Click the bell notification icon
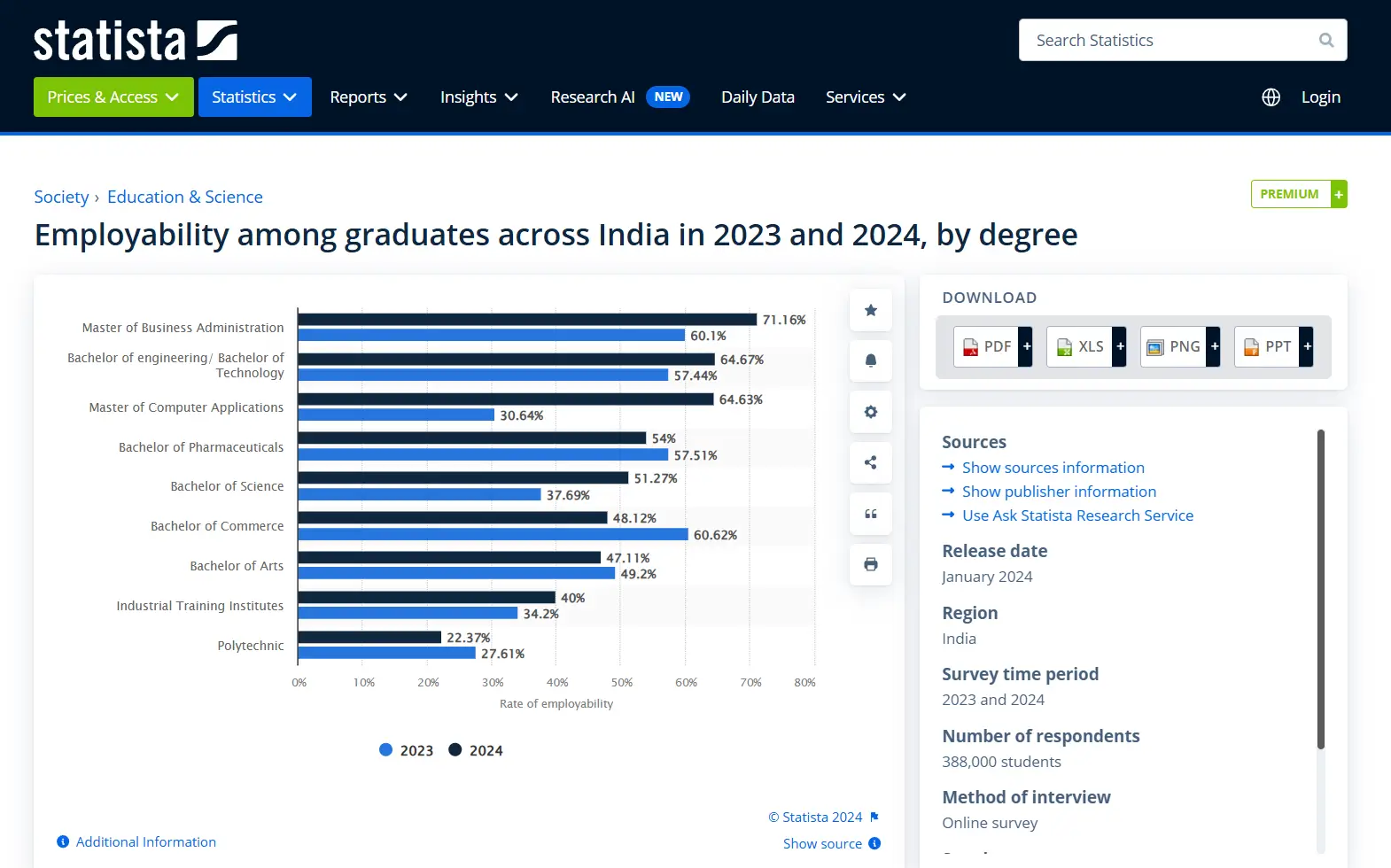This screenshot has height=868, width=1391. click(x=871, y=360)
